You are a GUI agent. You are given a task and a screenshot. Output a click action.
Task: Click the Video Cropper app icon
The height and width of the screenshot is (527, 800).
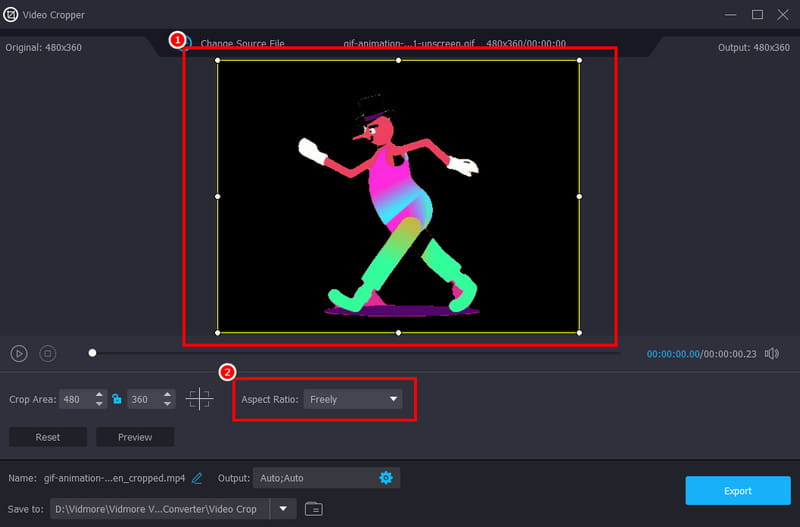[x=11, y=15]
